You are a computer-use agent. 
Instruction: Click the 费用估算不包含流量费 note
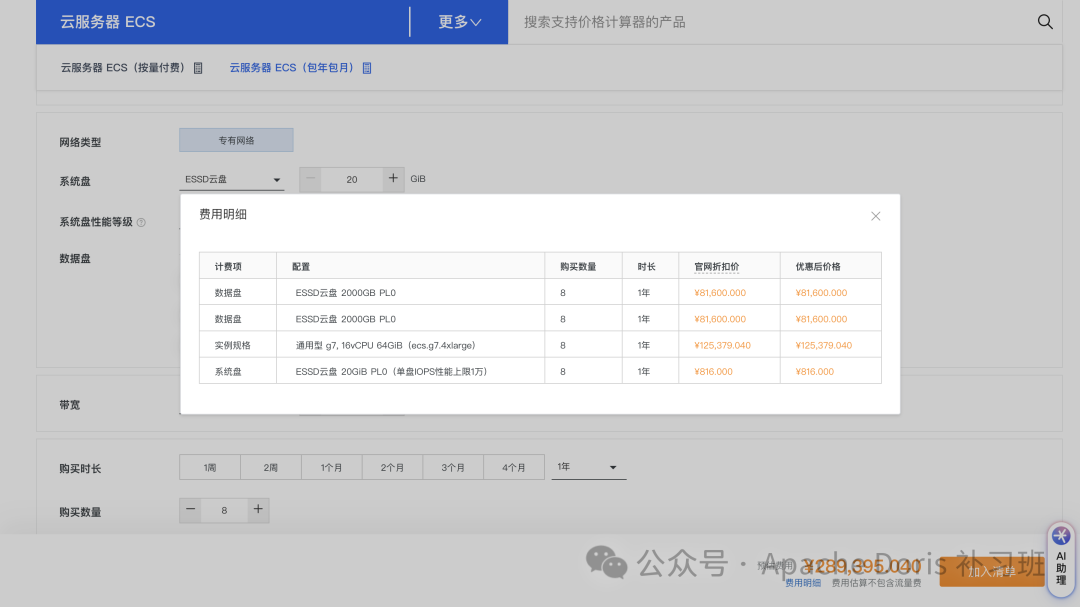coord(876,583)
